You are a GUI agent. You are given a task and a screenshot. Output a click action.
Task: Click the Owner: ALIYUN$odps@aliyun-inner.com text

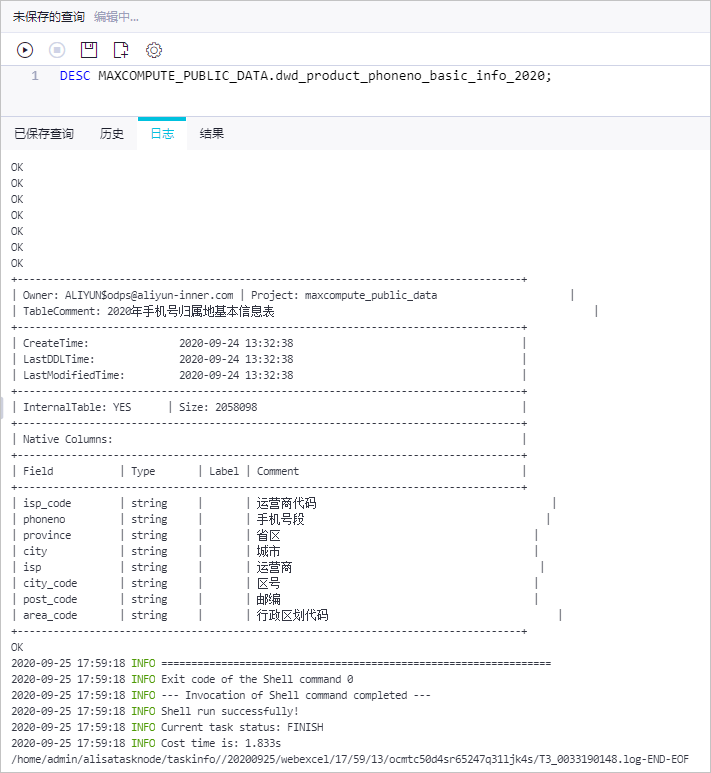point(128,295)
